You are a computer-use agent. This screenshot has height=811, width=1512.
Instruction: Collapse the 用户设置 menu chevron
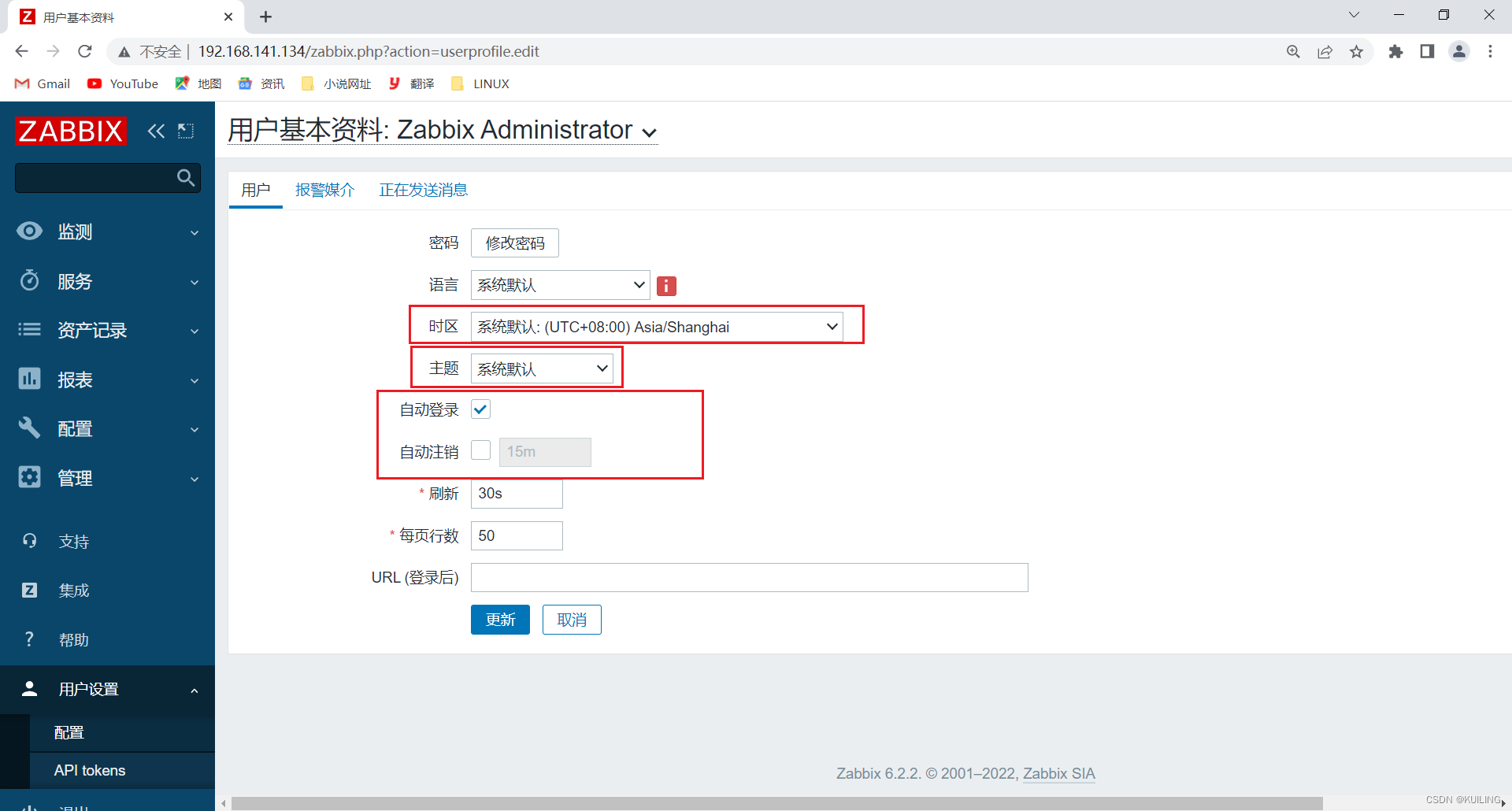(x=195, y=691)
